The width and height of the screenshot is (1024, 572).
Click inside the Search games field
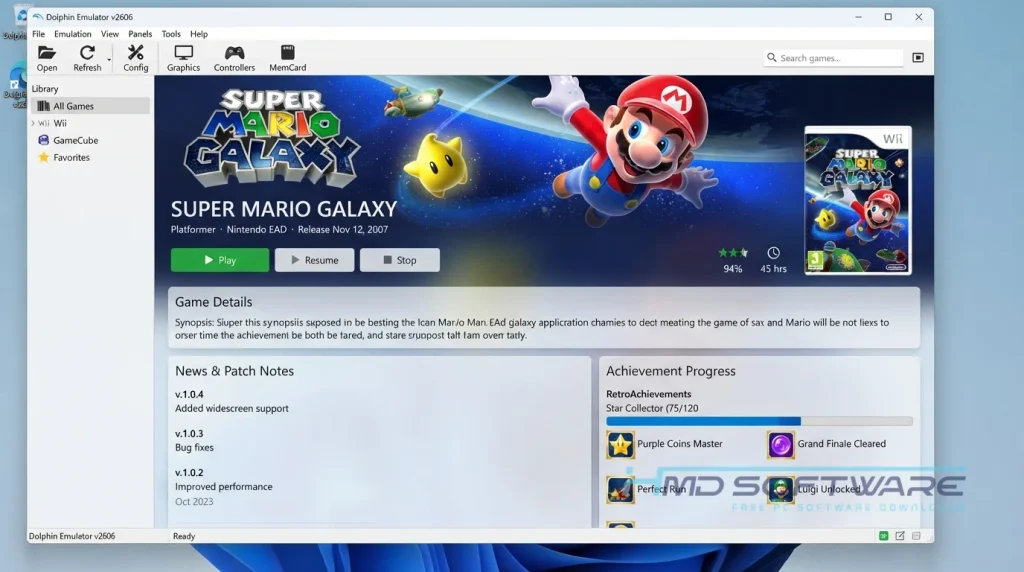click(x=833, y=58)
